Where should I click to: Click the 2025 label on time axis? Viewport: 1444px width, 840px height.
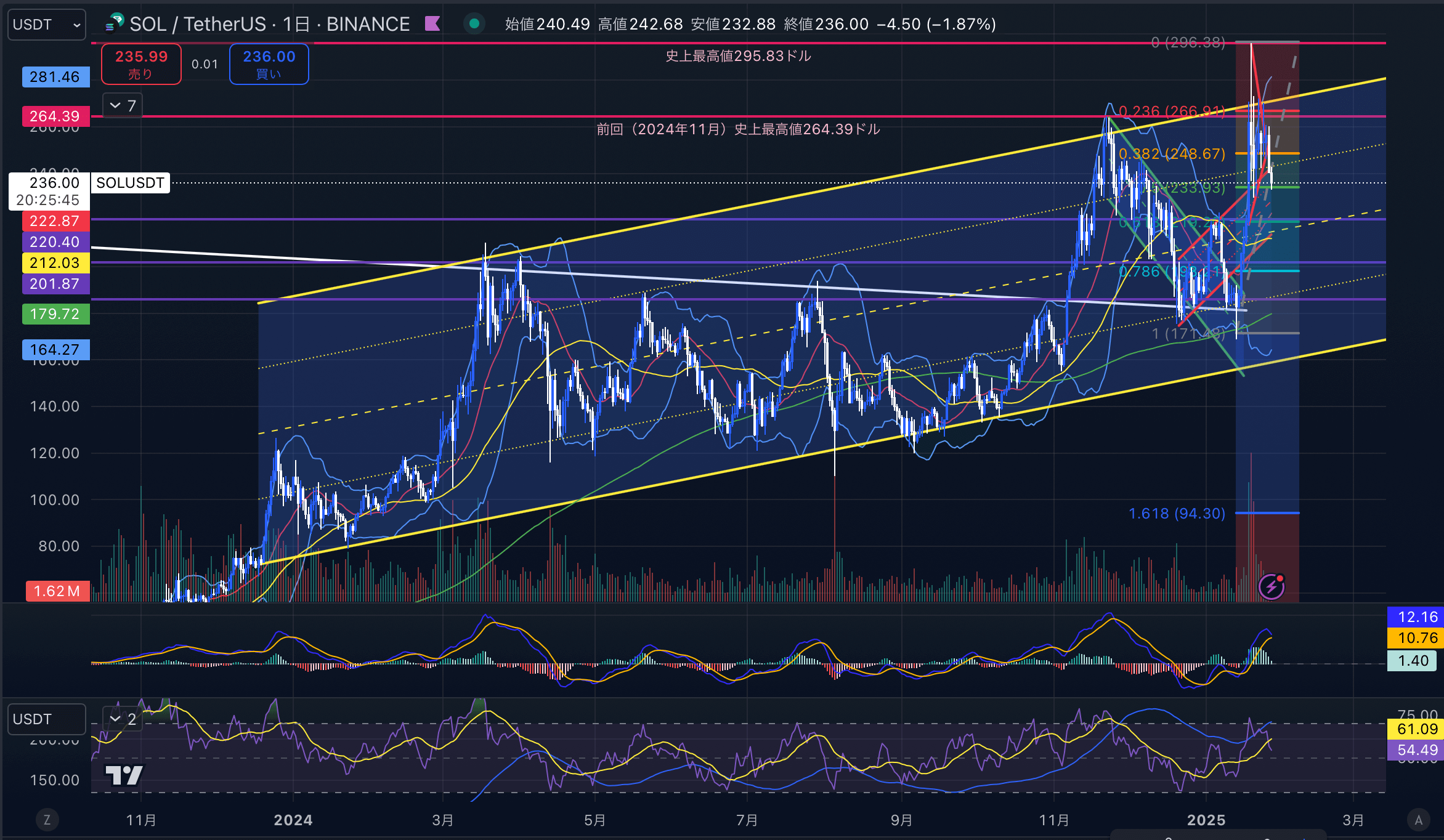tap(1206, 820)
